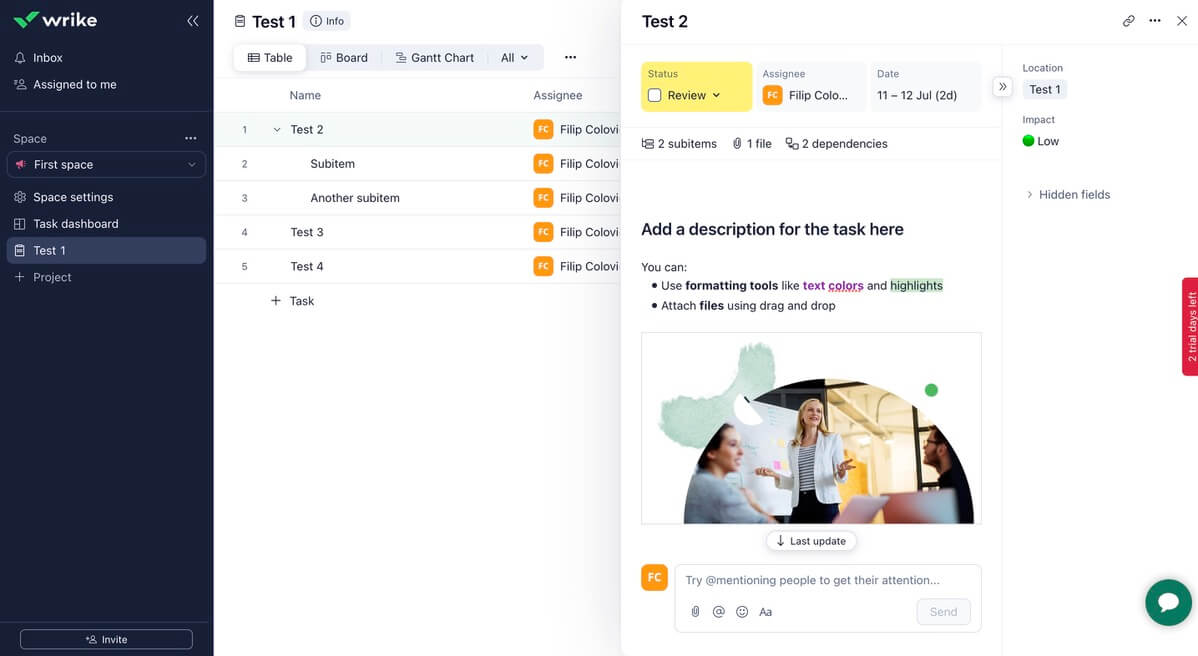Insert a mention with the @ icon
Image resolution: width=1198 pixels, height=656 pixels.
tap(718, 612)
